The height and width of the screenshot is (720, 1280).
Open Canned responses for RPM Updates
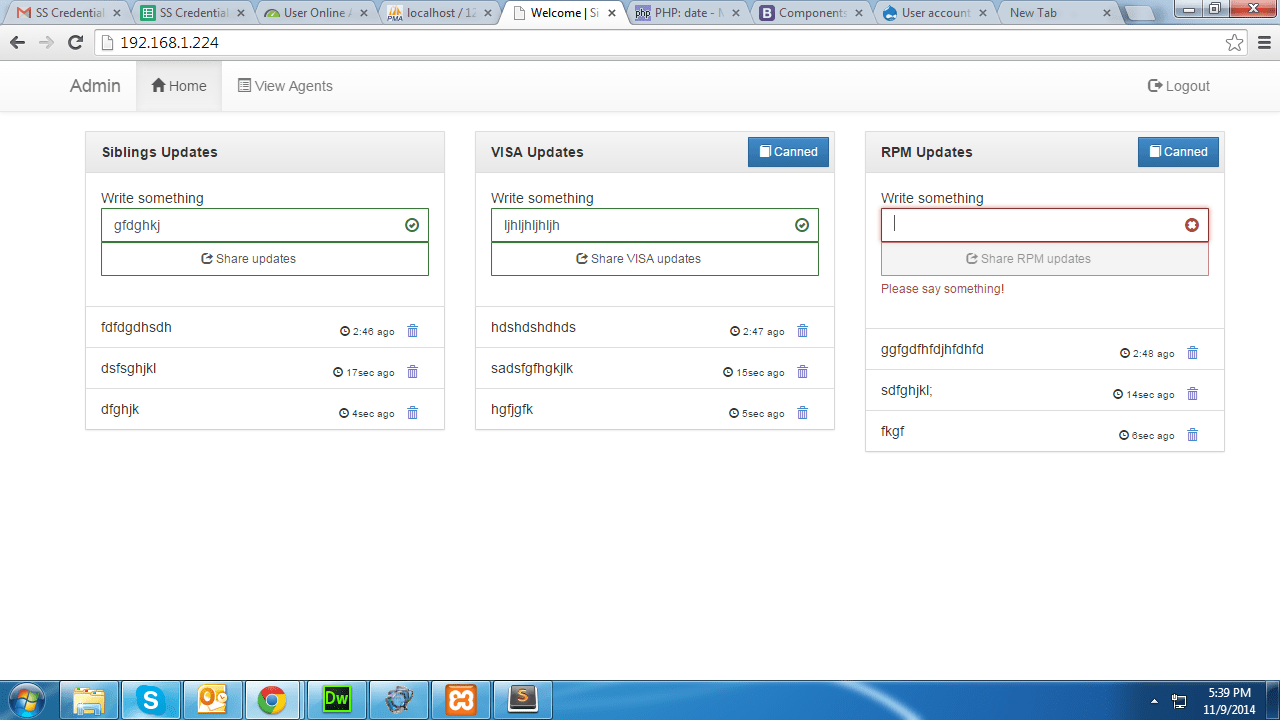(x=1178, y=151)
